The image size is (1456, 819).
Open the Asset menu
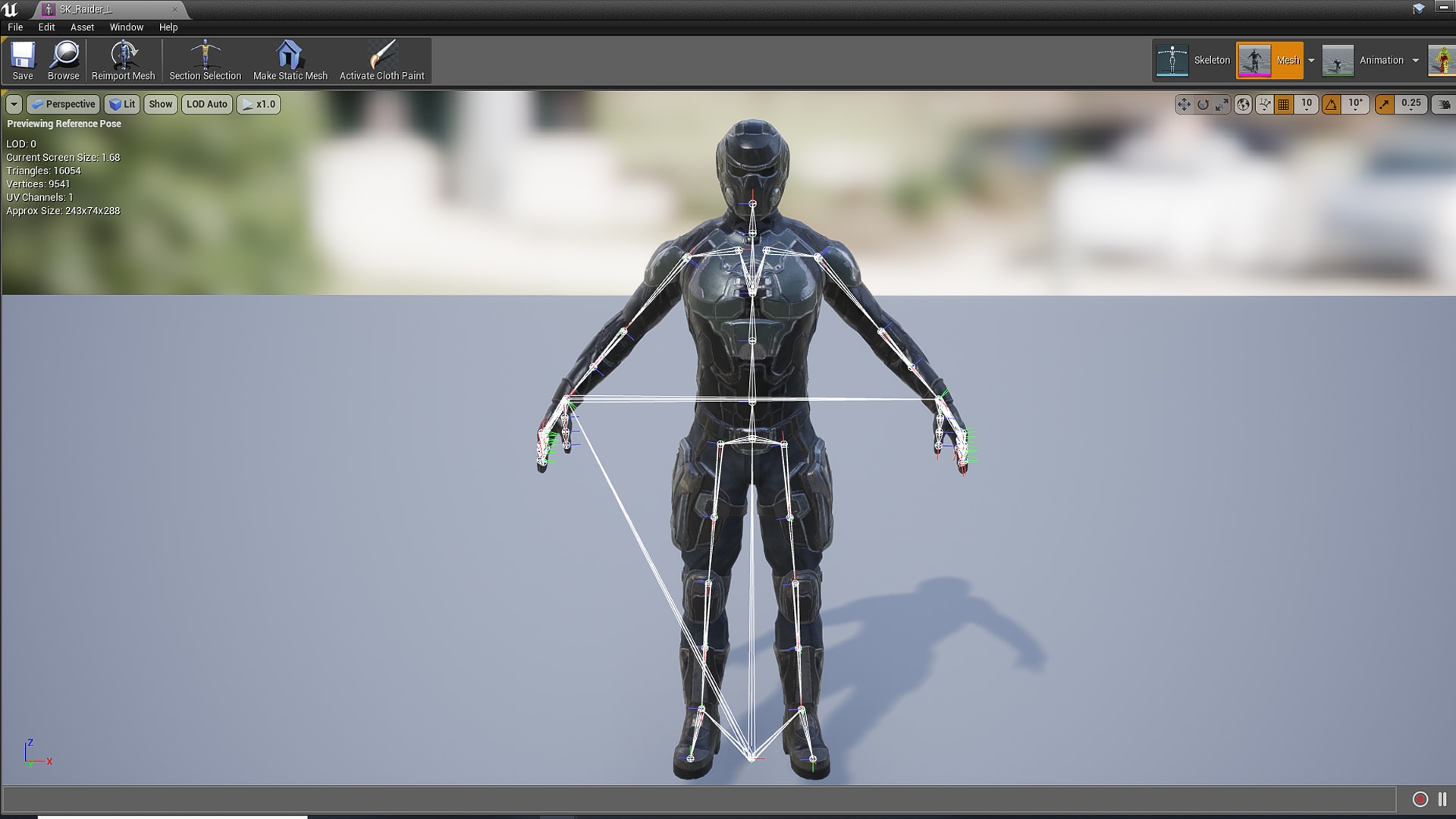81,27
